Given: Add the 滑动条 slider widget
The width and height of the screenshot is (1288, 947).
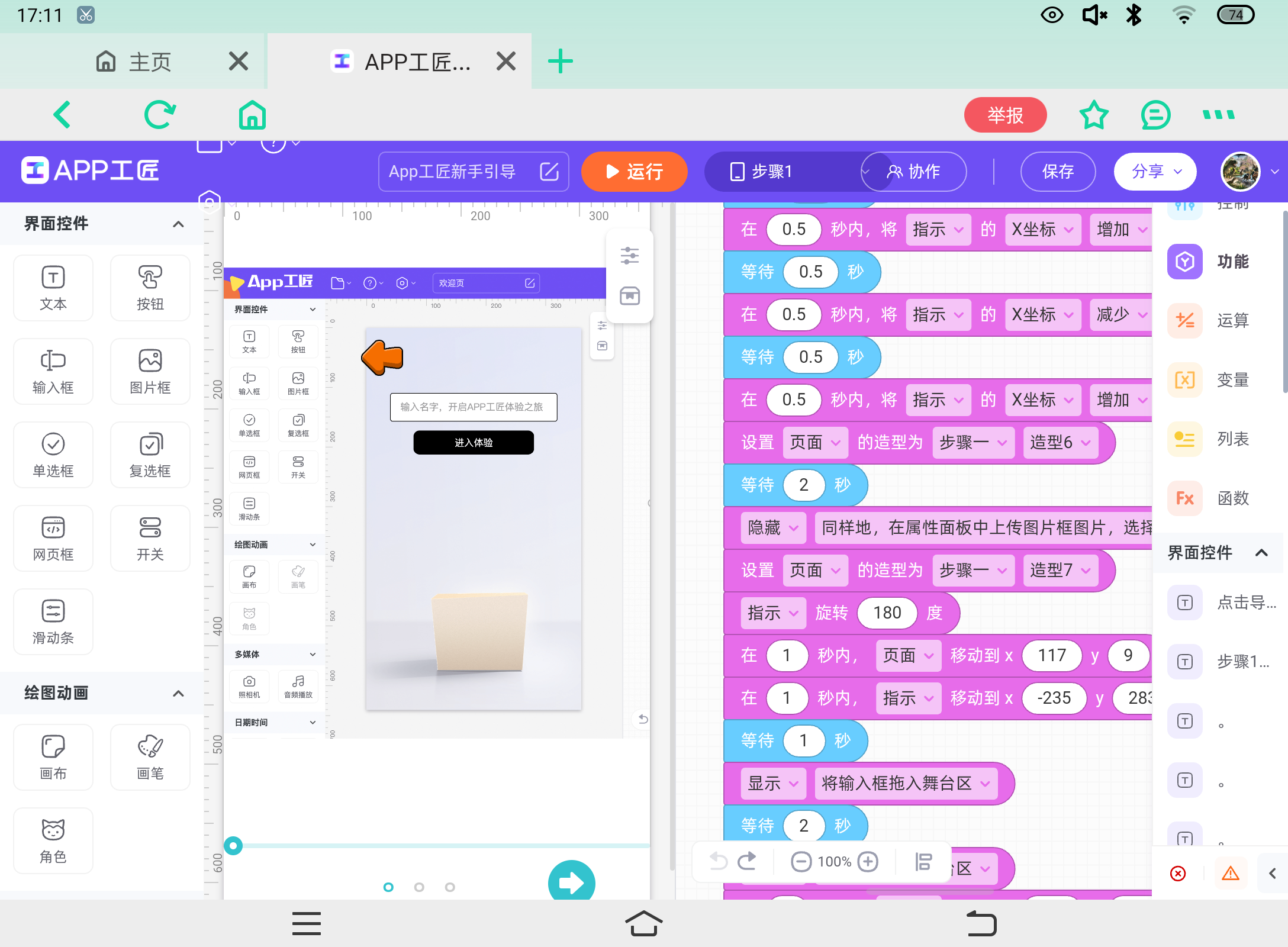Looking at the screenshot, I should coord(53,622).
